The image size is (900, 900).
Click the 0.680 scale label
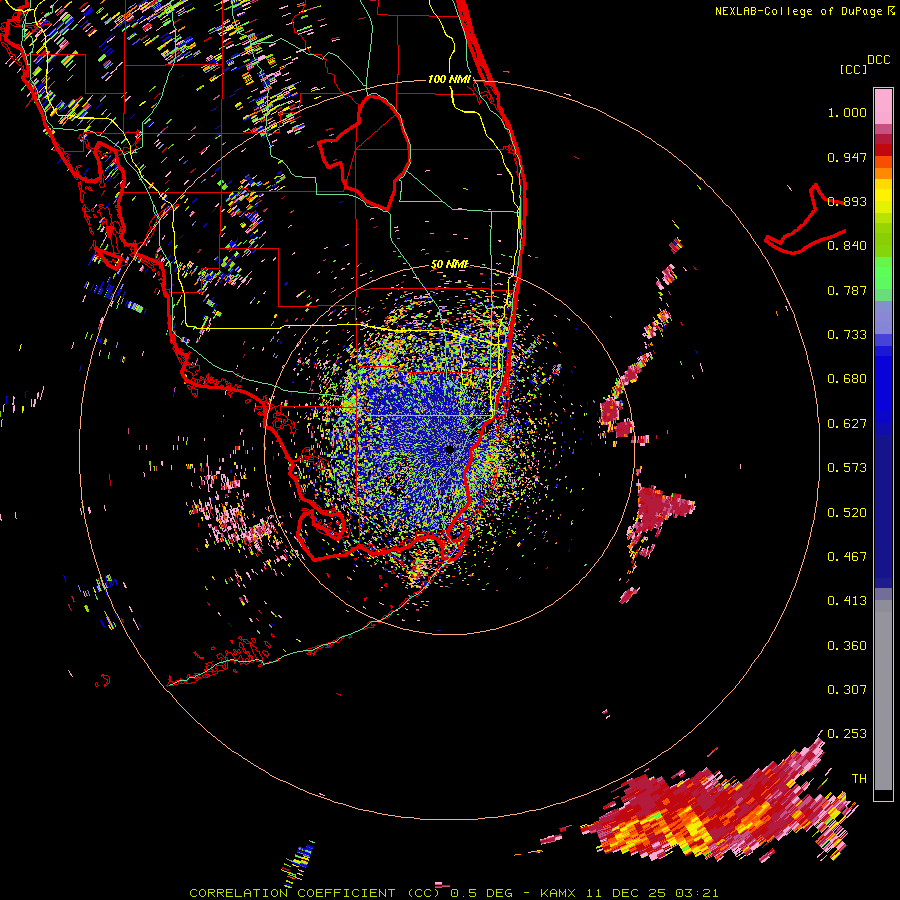pos(847,379)
